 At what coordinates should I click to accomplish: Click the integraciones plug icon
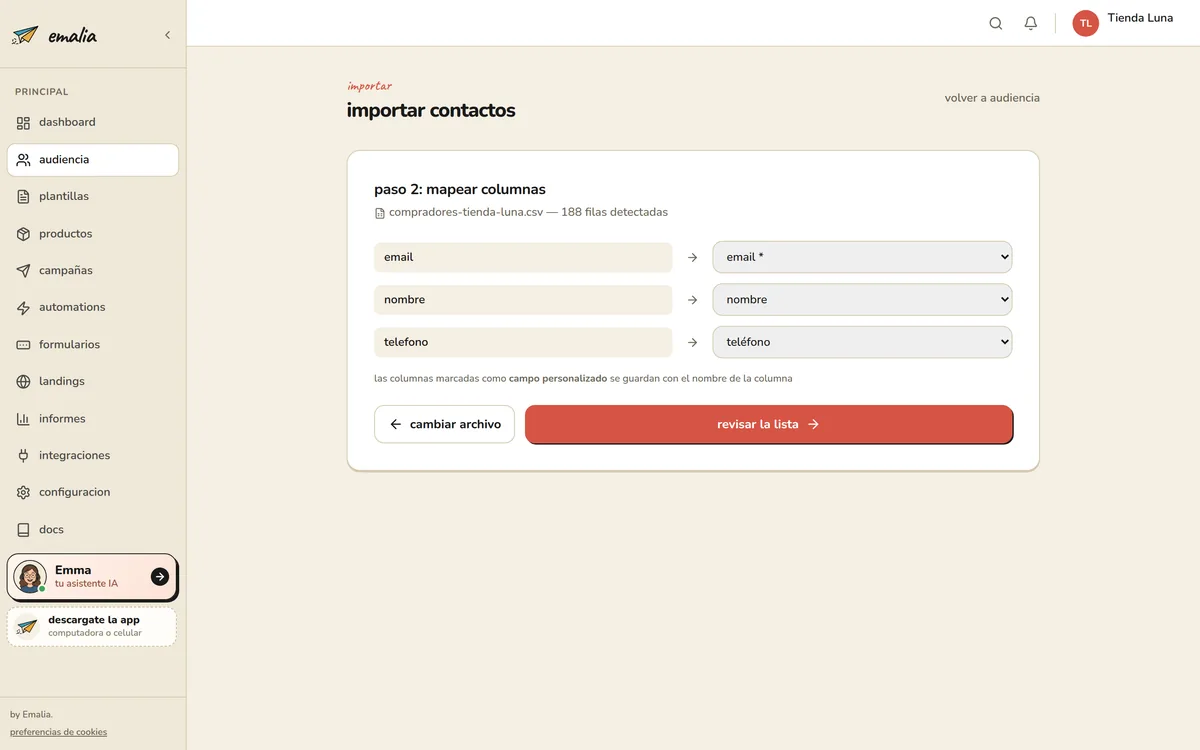(23, 456)
